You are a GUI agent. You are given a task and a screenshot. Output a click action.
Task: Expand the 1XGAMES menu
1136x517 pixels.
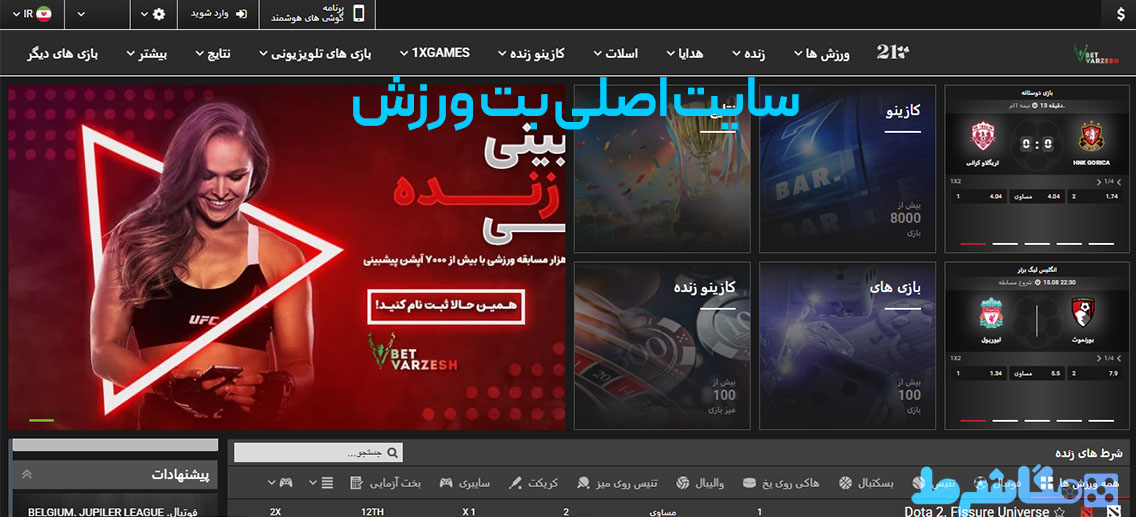click(x=435, y=53)
